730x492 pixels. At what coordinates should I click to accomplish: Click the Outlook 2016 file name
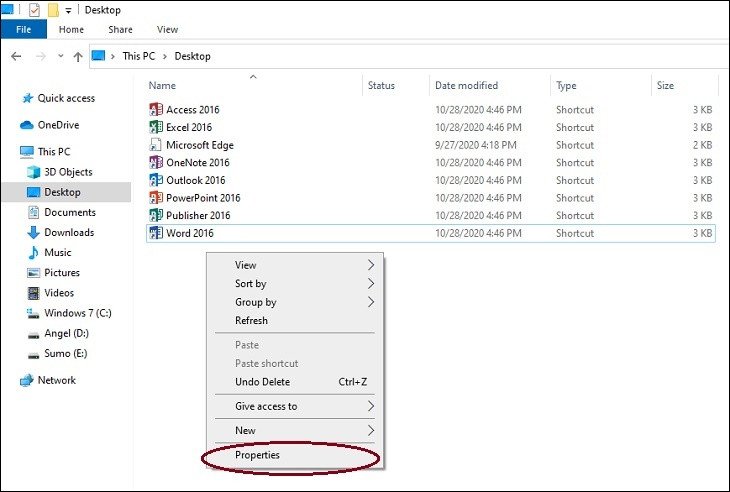pyautogui.click(x=196, y=180)
